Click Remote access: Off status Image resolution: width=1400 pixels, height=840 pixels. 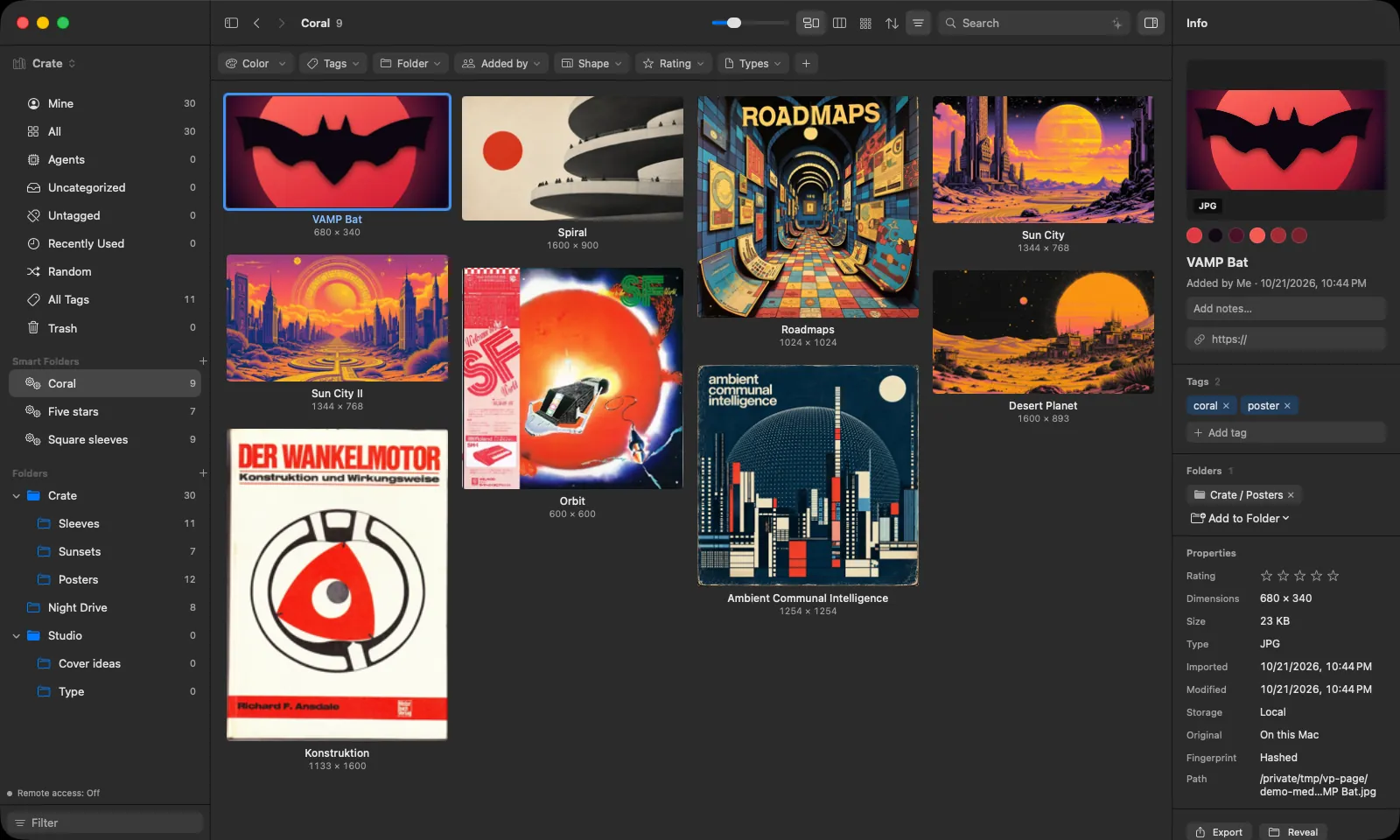coord(53,793)
